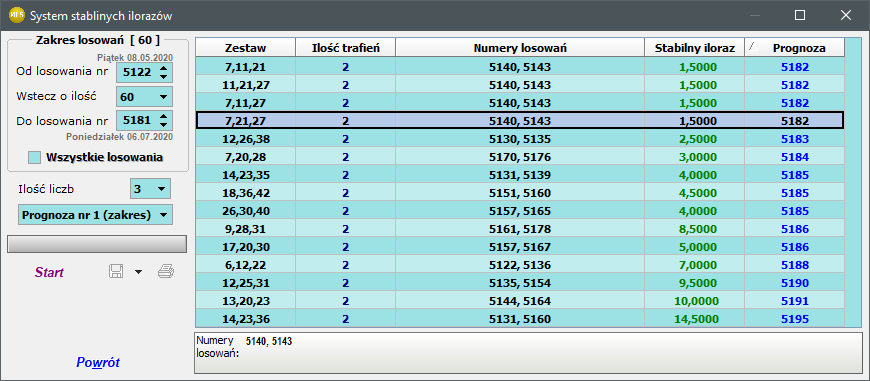
Task: Click the printer icon
Action: click(x=166, y=272)
